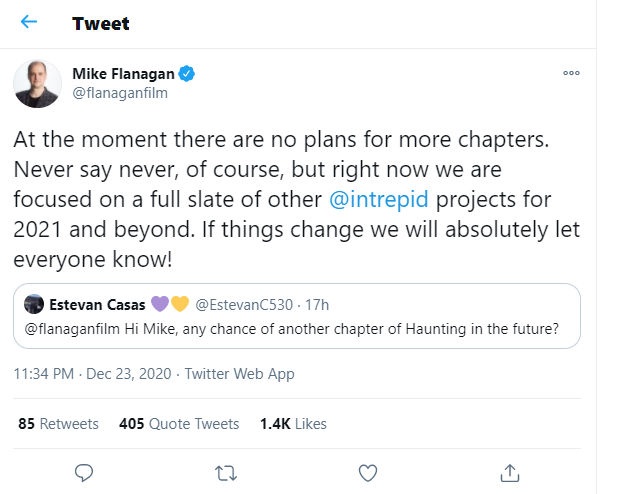Screen dimensions: 620x494
Task: Click Estevan Casas small avatar
Action: coord(33,304)
